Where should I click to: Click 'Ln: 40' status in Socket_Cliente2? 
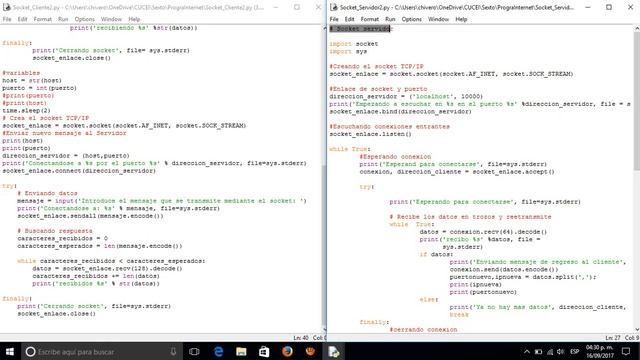301,338
